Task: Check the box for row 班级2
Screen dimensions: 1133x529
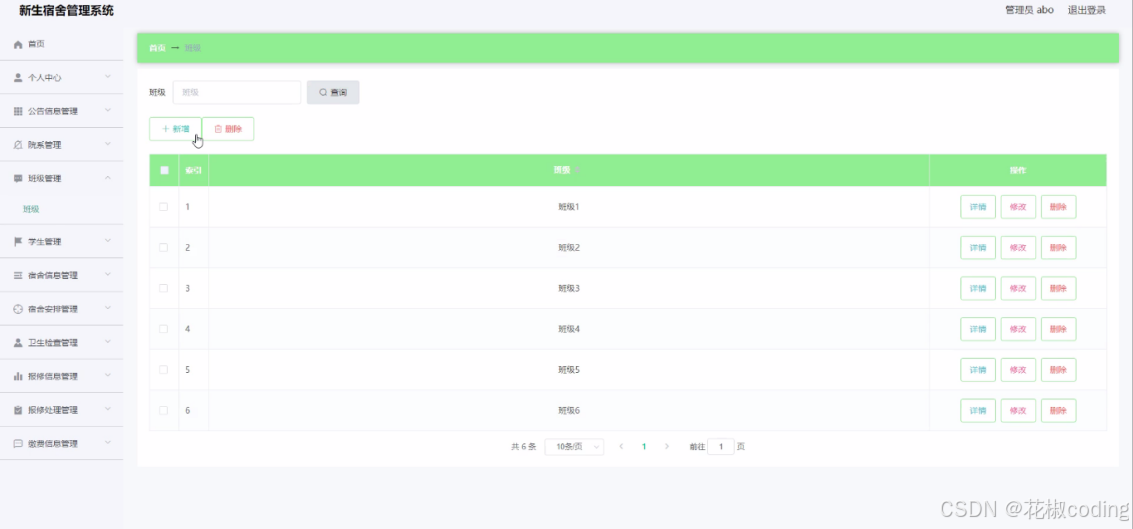Action: [163, 247]
